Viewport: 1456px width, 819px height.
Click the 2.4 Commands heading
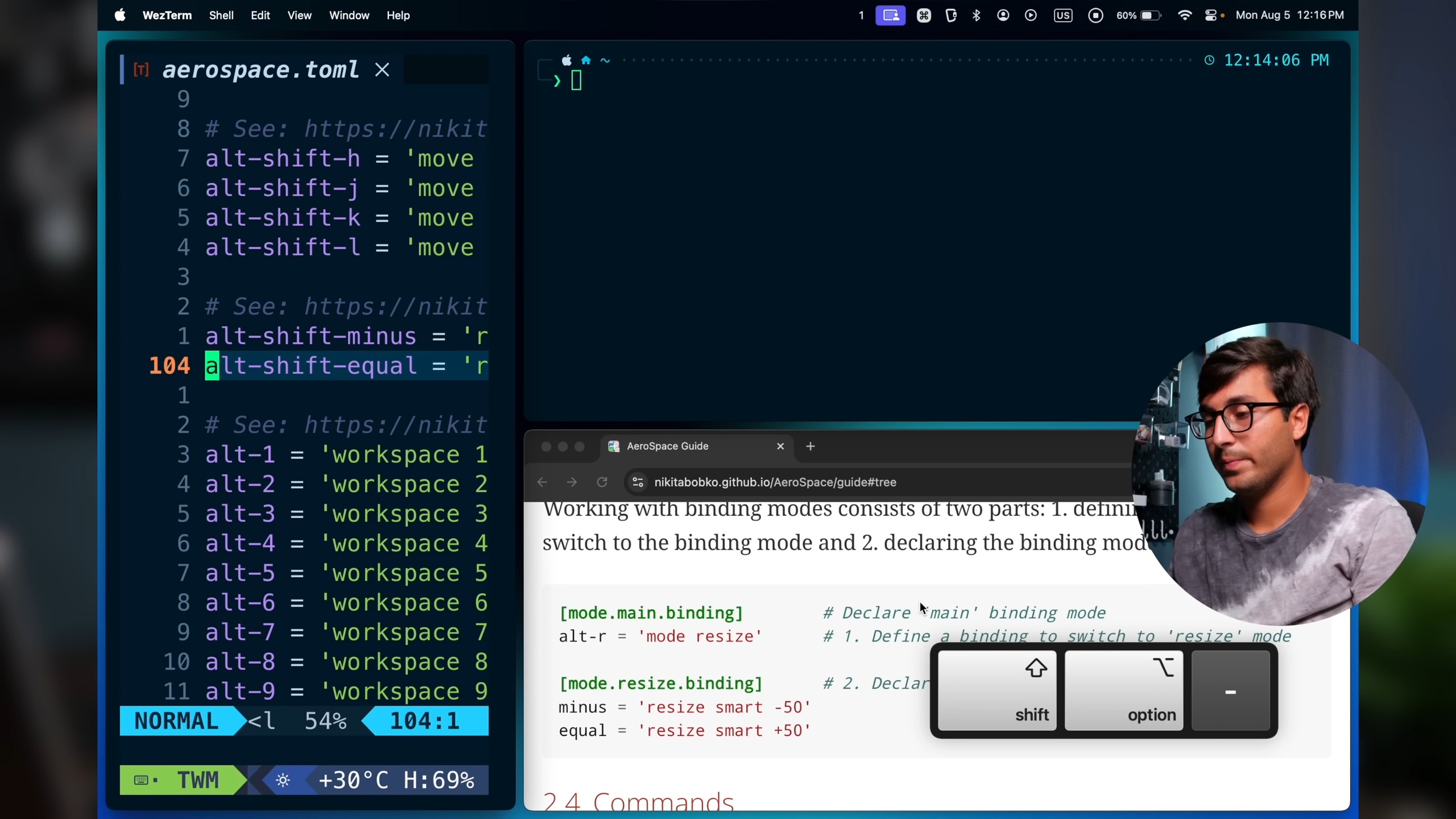tap(638, 802)
